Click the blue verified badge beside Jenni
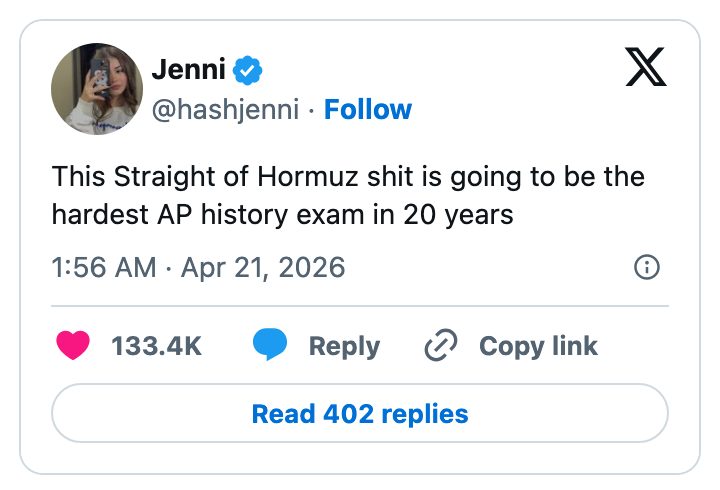The height and width of the screenshot is (490, 720). (x=247, y=70)
